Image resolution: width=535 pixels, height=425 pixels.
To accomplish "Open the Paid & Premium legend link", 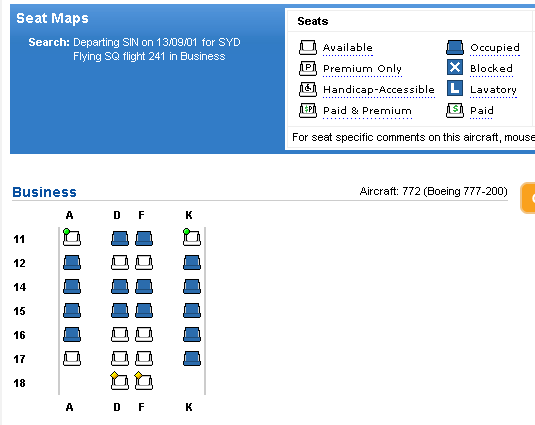I will (x=367, y=111).
